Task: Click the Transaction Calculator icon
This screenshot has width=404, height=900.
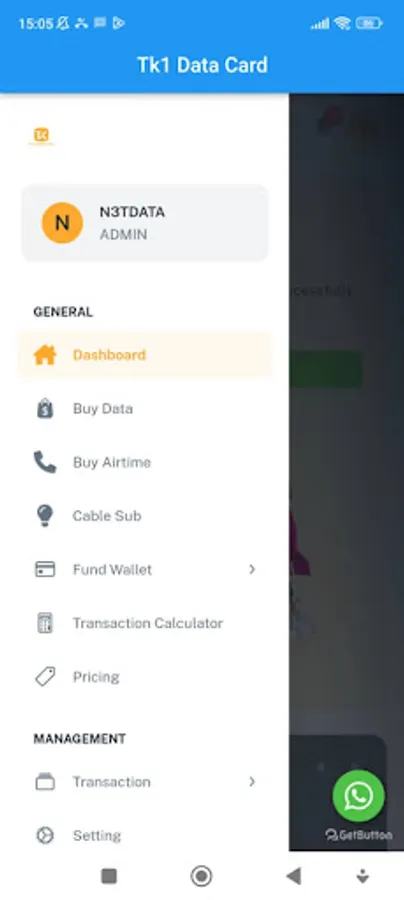Action: 45,623
